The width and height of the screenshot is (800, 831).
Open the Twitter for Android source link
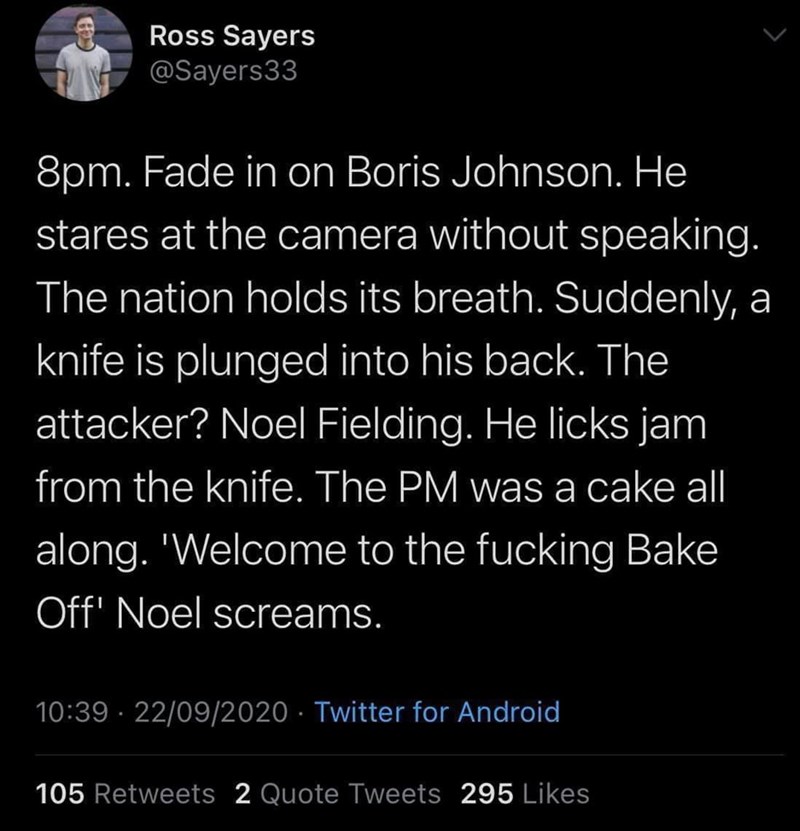coord(437,713)
